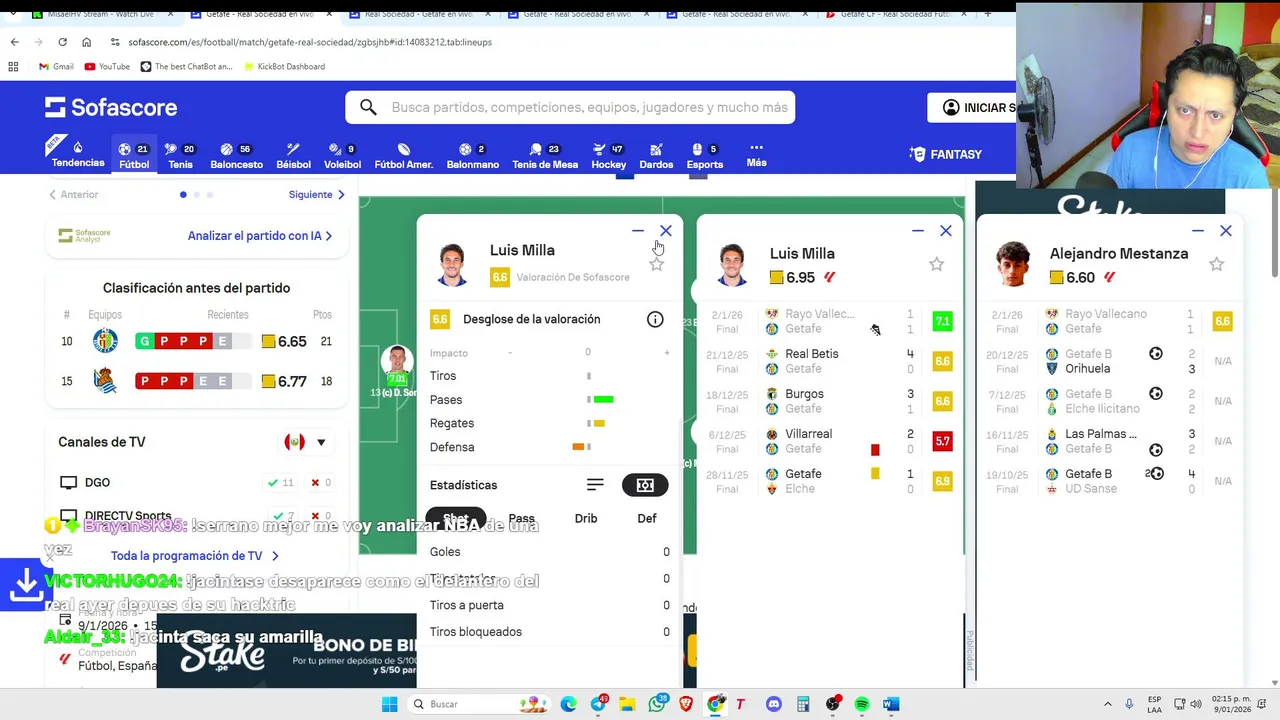Open Real Sociedad's row with 18 points
Screen dimensions: 1280x720
197,381
